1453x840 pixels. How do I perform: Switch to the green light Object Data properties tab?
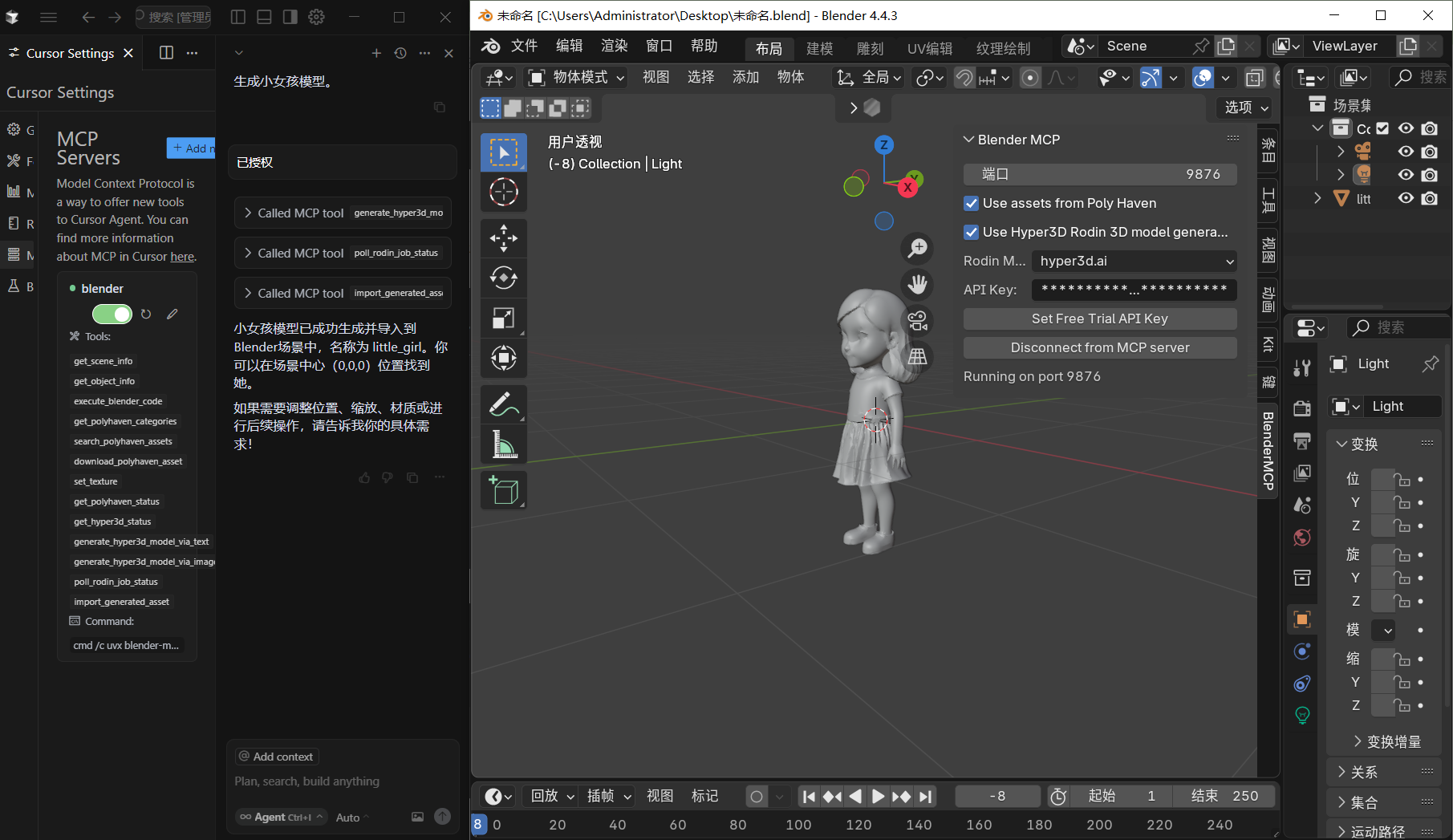1301,715
